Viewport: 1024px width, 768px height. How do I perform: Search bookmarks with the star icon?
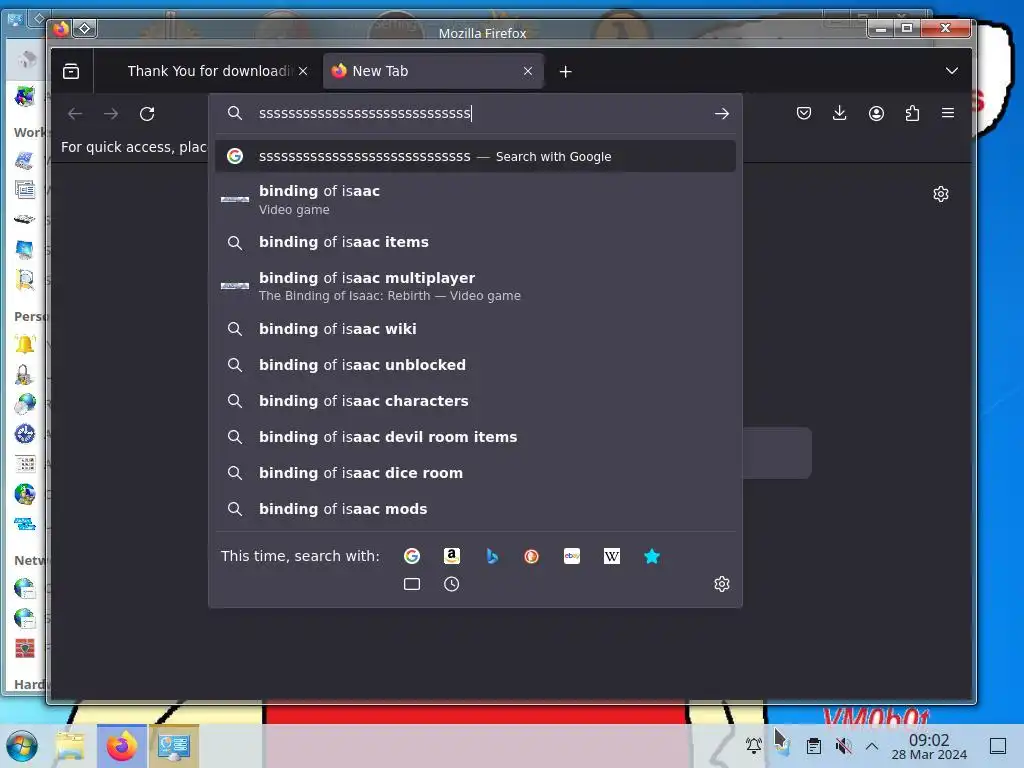tap(652, 556)
